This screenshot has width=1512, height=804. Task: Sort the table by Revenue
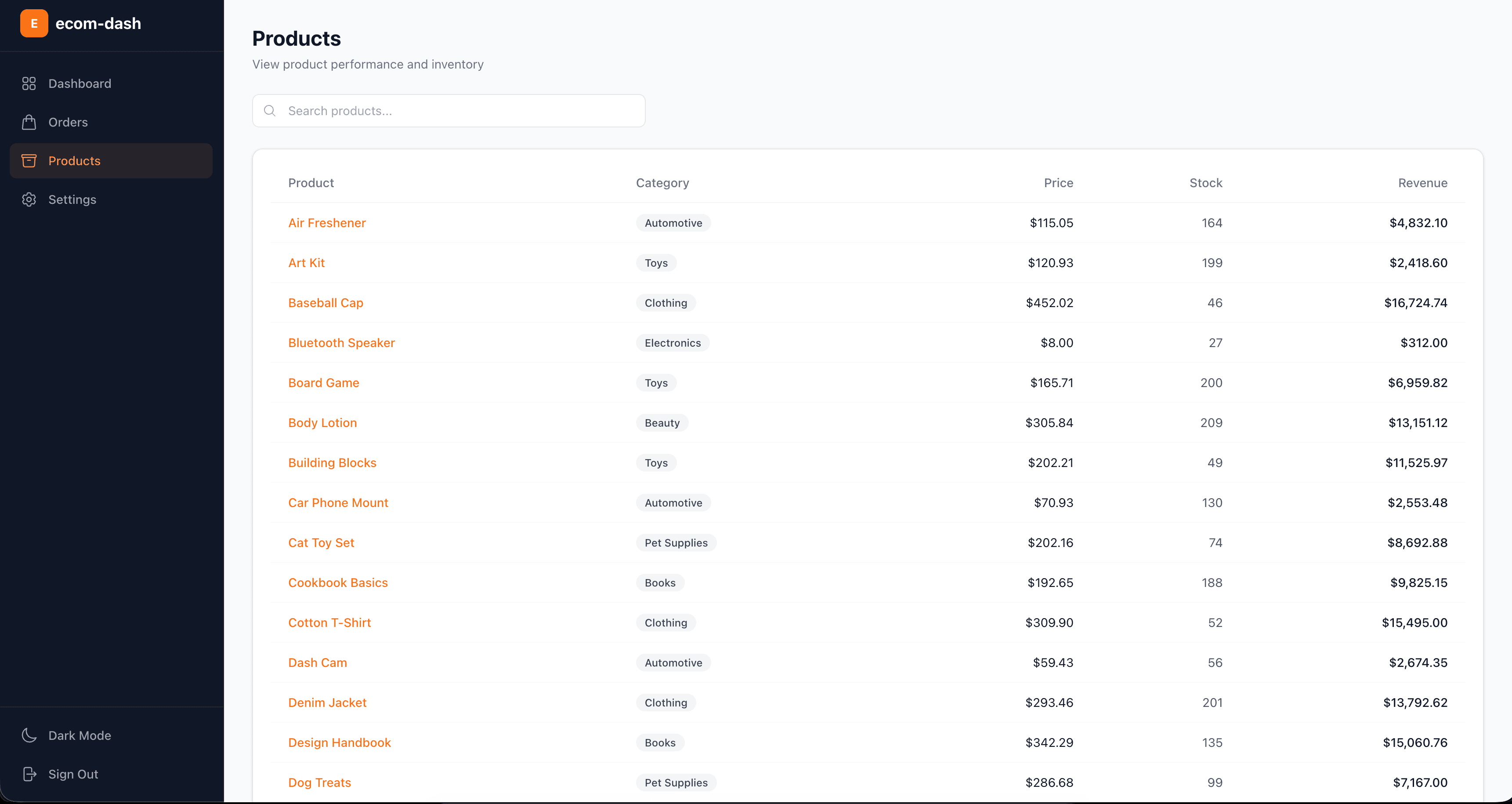pos(1422,182)
